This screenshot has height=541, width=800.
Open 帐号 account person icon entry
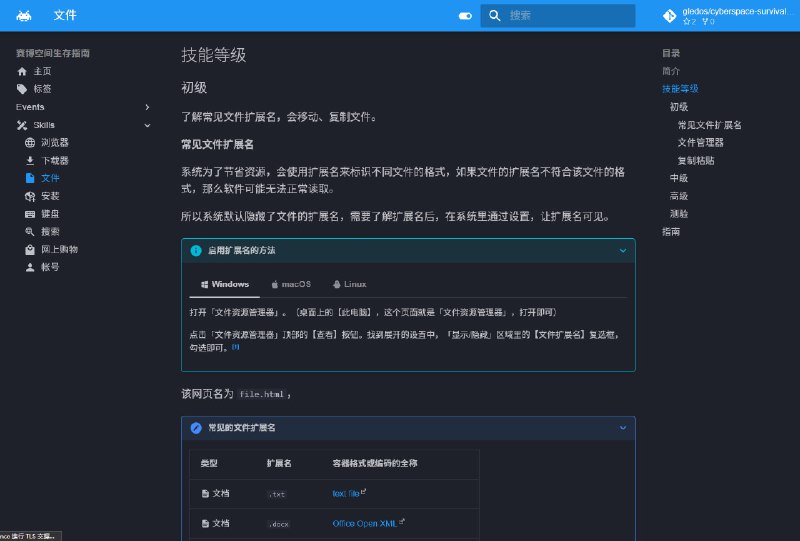(30, 267)
